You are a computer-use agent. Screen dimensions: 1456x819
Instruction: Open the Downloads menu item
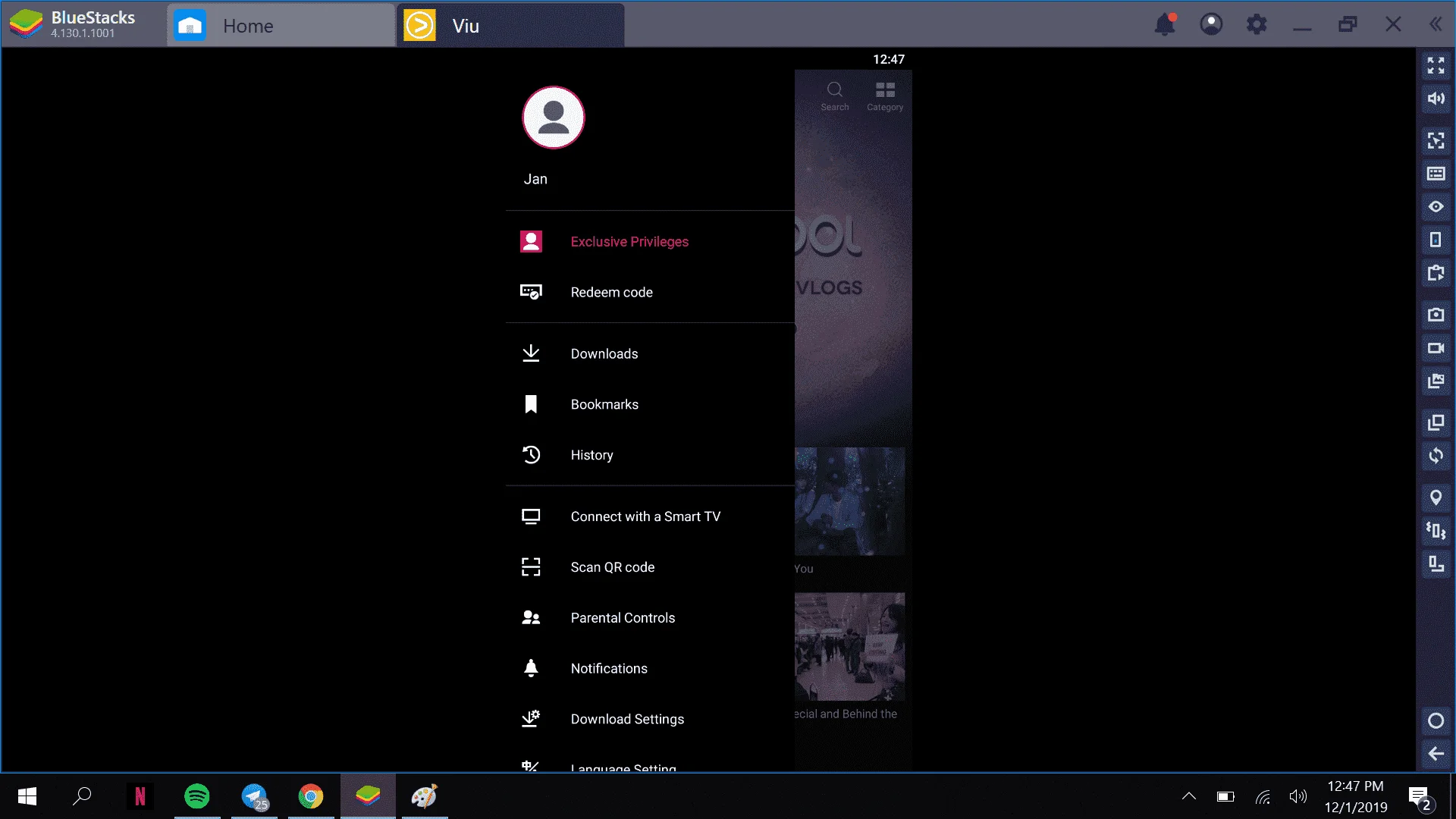click(650, 353)
